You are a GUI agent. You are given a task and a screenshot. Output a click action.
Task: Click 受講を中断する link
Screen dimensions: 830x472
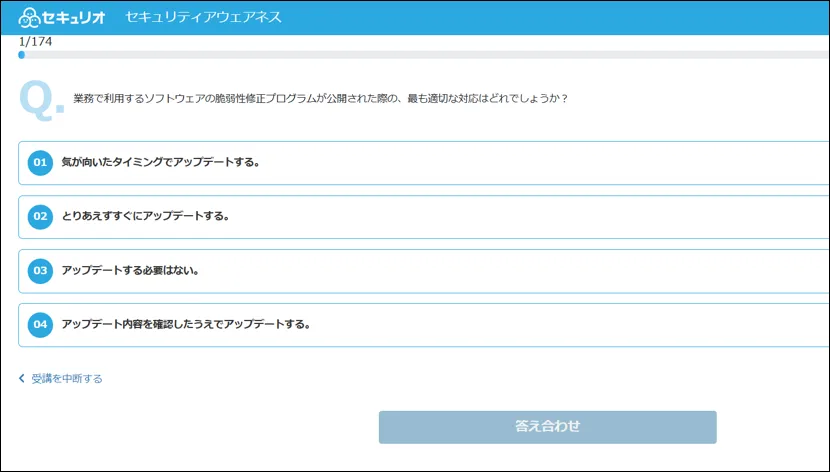coord(60,378)
